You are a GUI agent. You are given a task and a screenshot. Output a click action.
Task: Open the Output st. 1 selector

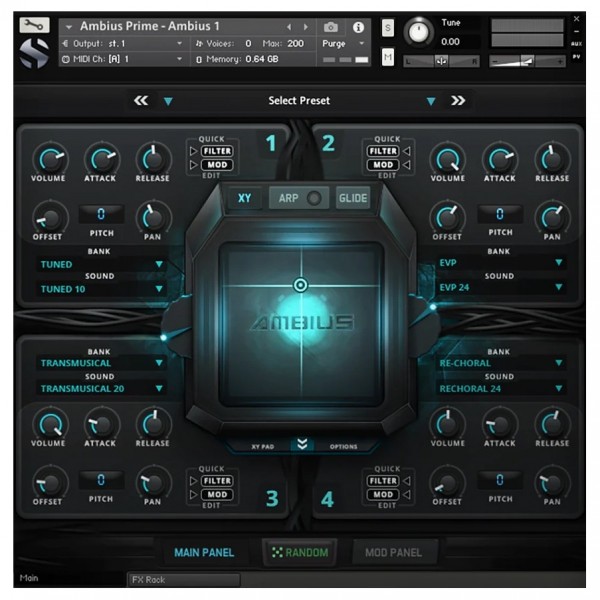click(122, 44)
